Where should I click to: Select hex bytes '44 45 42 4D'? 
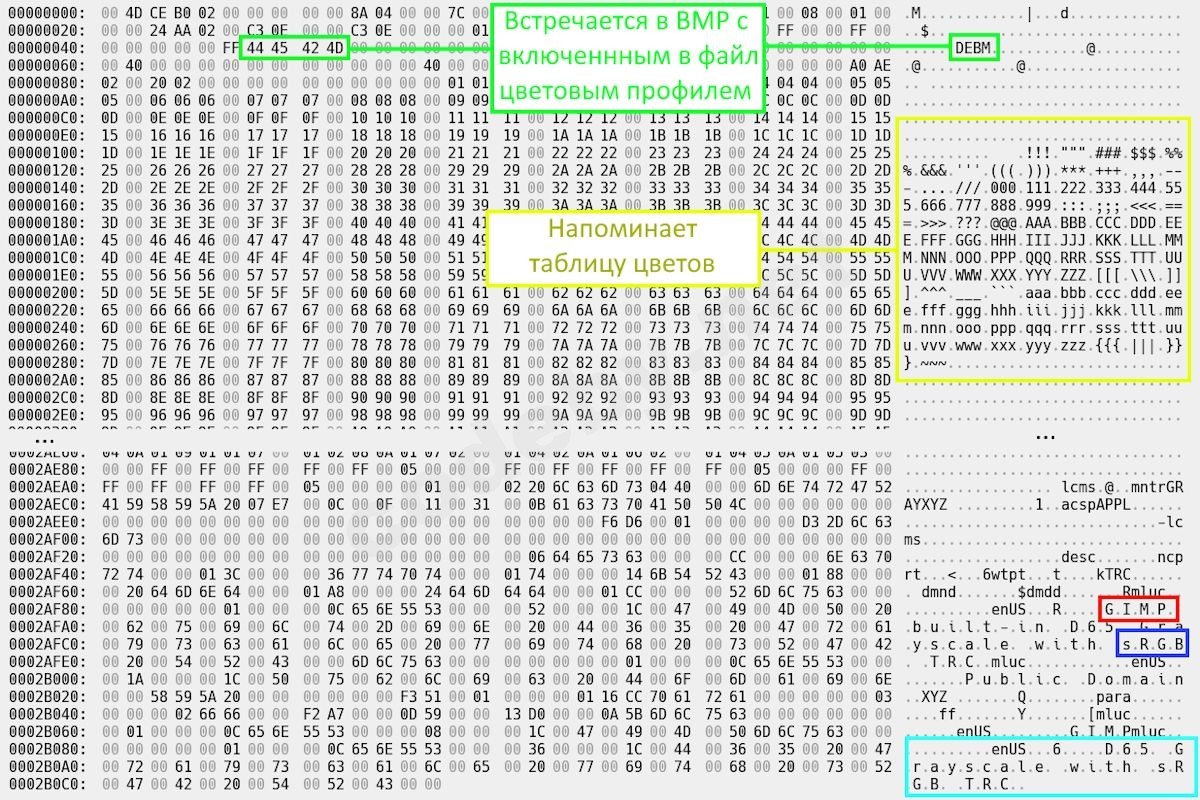point(294,48)
